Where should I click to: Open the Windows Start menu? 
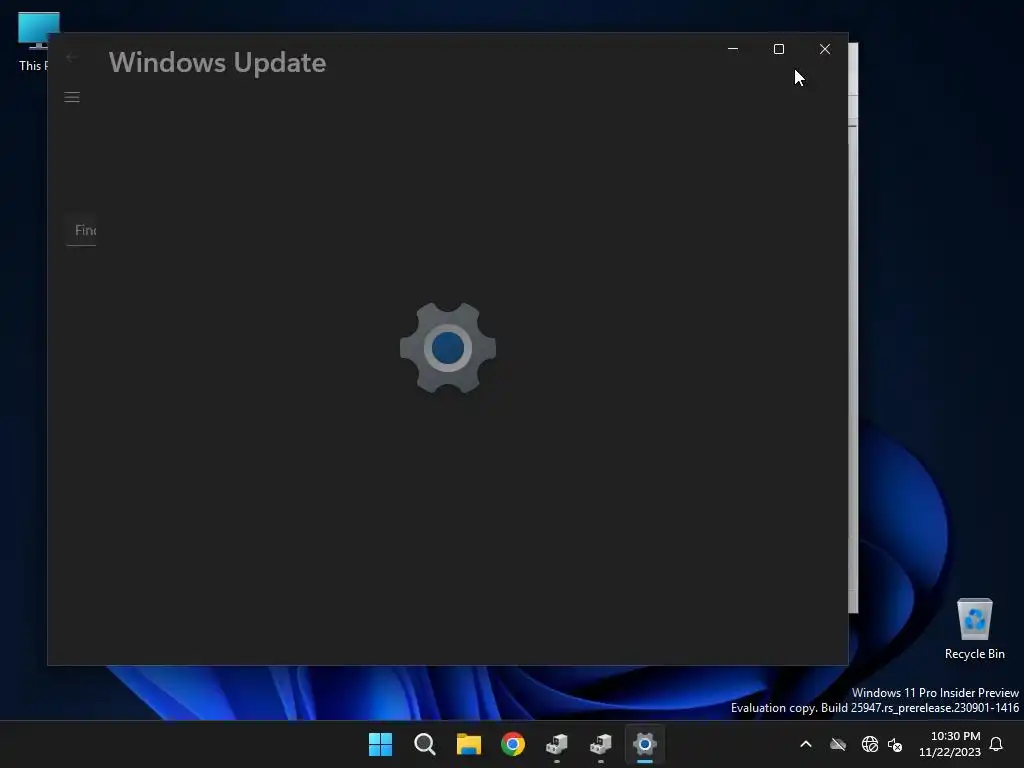[x=380, y=744]
